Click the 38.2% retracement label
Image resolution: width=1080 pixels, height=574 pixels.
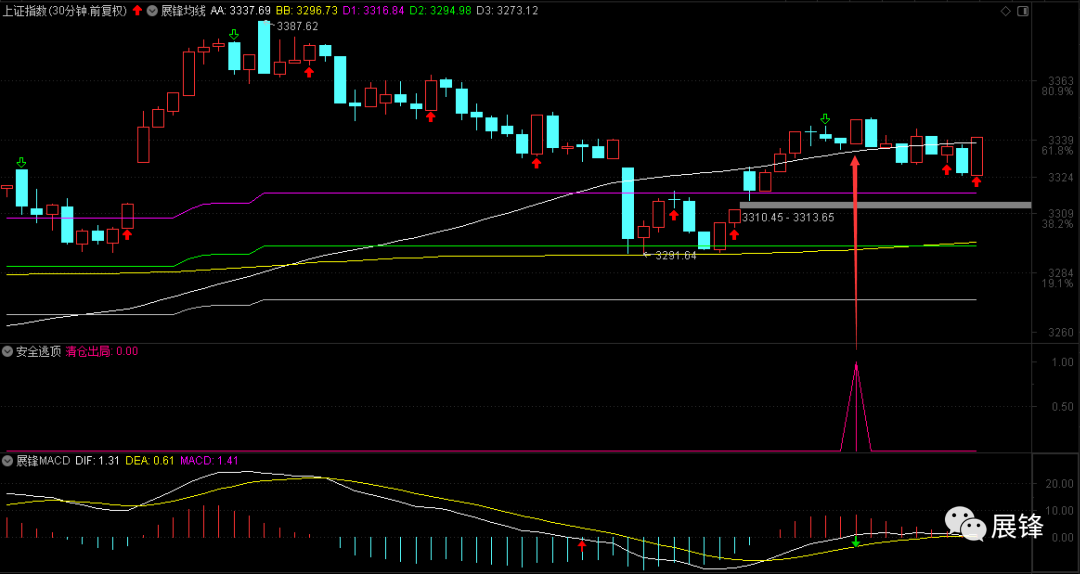pos(1057,224)
